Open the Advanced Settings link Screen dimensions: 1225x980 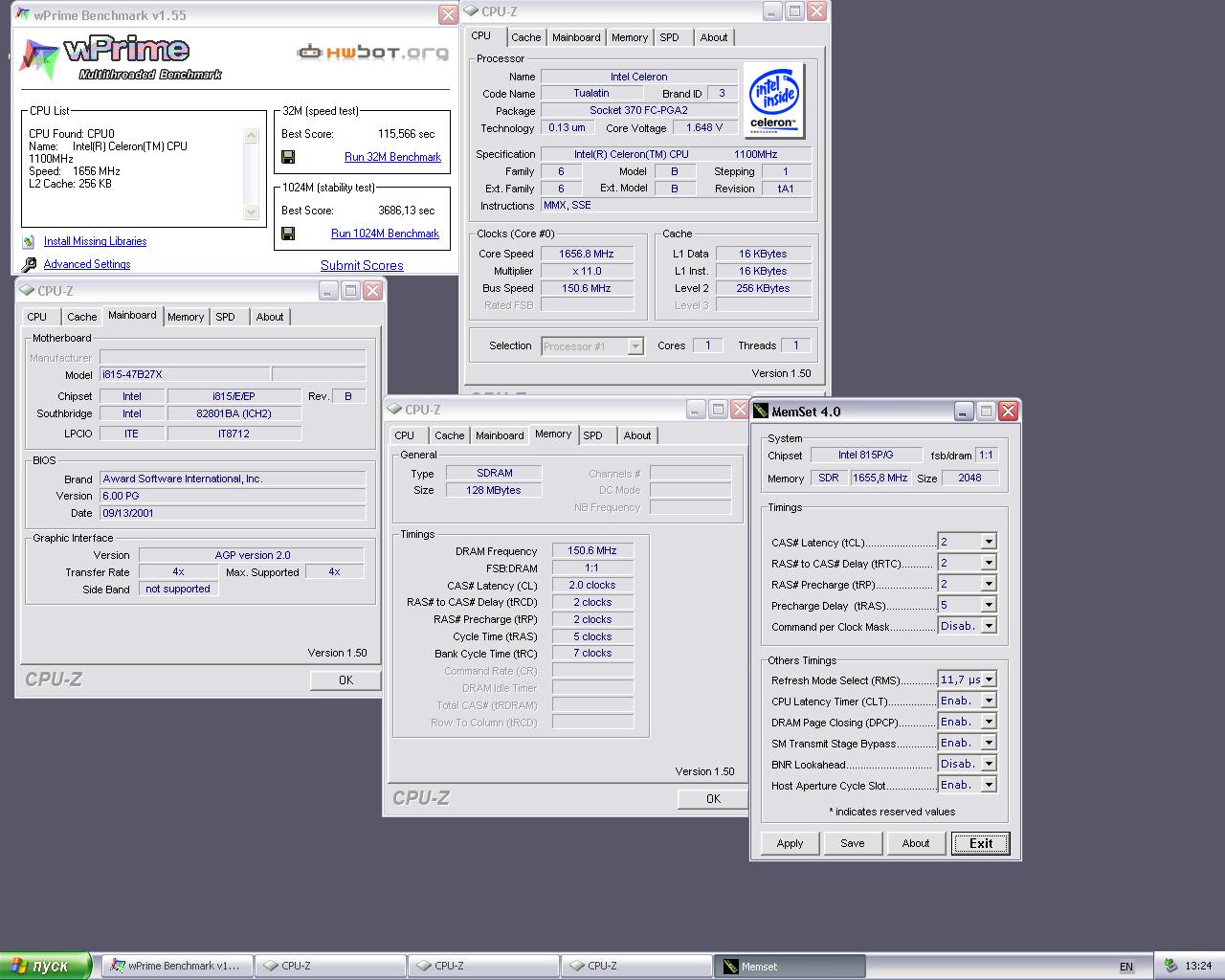click(86, 264)
